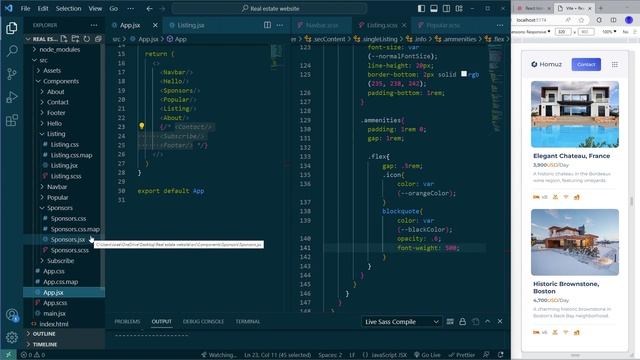This screenshot has height=360, width=640.
Task: Toggle Live Sass Watching in status bar
Action: (x=218, y=355)
